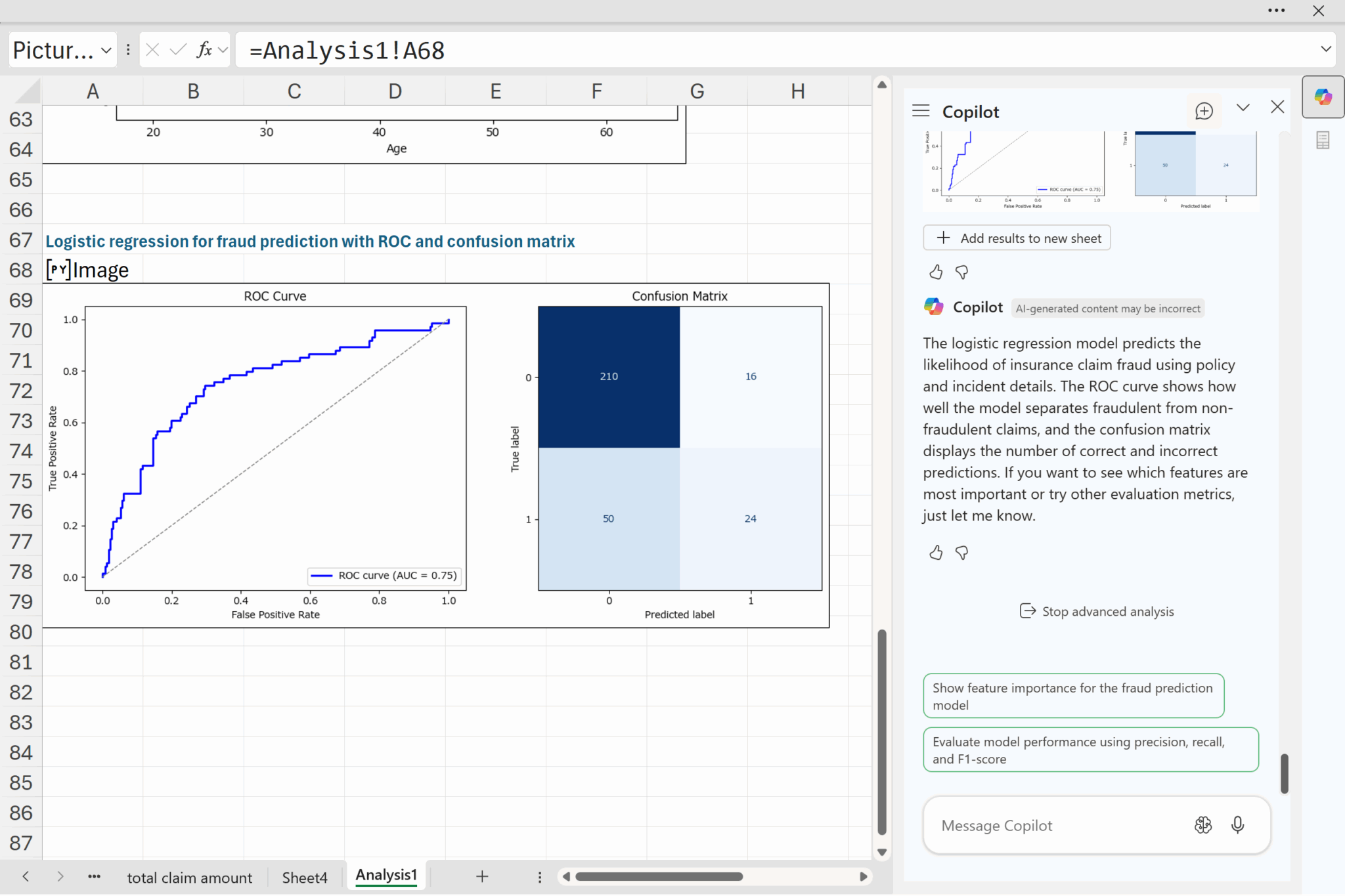This screenshot has height=896, width=1345.
Task: Select Show feature importance suggestion
Action: tap(1072, 696)
